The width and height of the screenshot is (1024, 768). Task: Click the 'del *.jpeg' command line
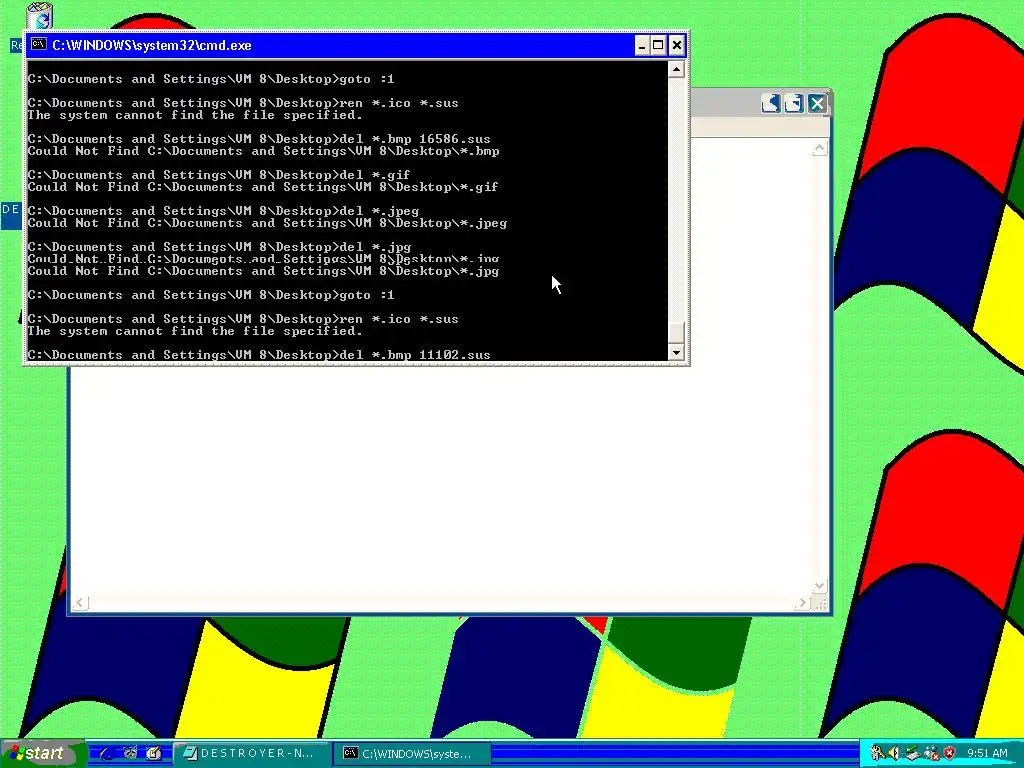point(223,210)
